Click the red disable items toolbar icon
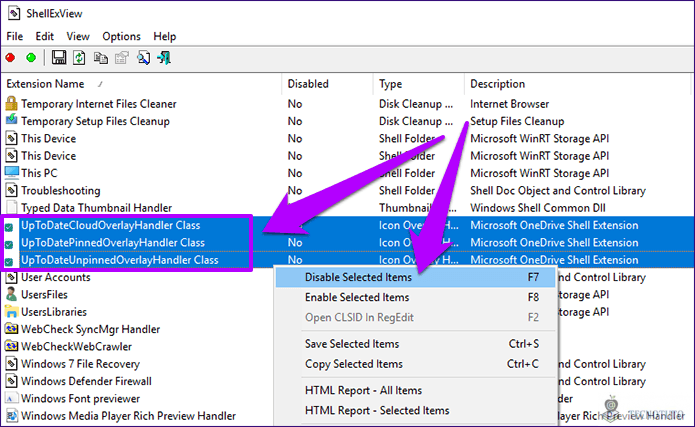Image resolution: width=695 pixels, height=427 pixels. [x=11, y=58]
